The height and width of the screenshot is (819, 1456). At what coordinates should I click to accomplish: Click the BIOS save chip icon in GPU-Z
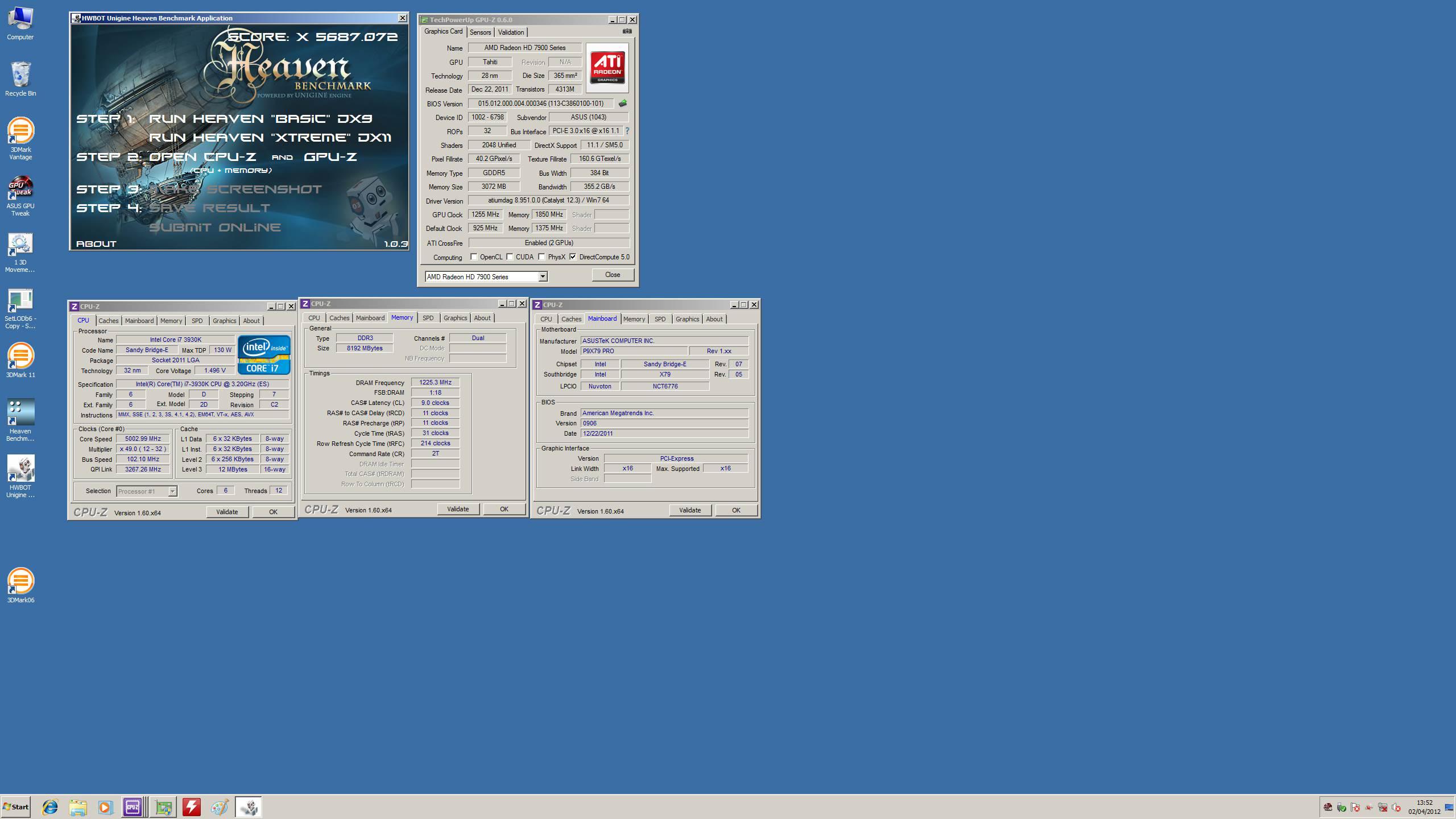point(623,104)
